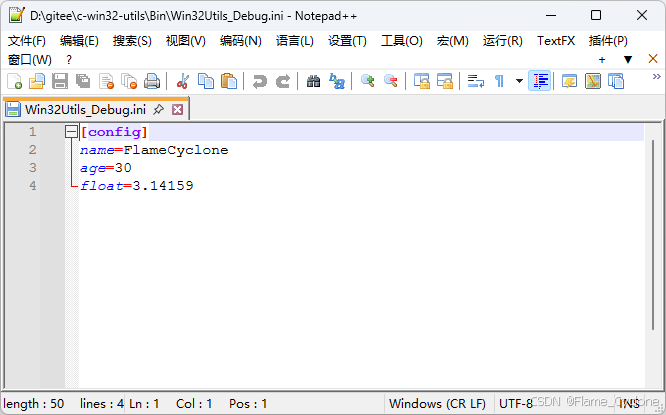Toggle show all characters pilcrow icon
The width and height of the screenshot is (666, 415).
coord(500,81)
